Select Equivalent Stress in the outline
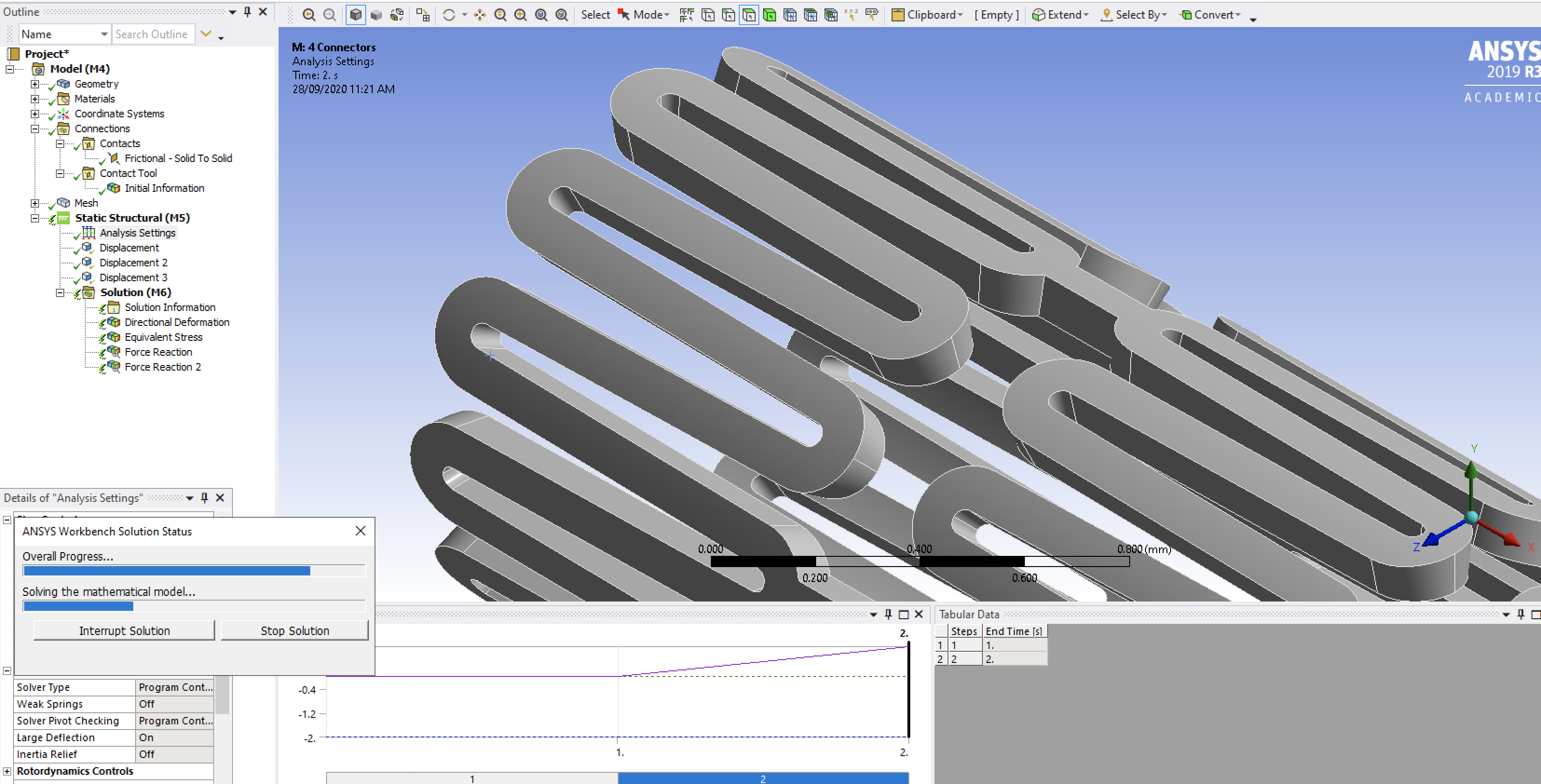This screenshot has height=784, width=1541. pyautogui.click(x=164, y=337)
